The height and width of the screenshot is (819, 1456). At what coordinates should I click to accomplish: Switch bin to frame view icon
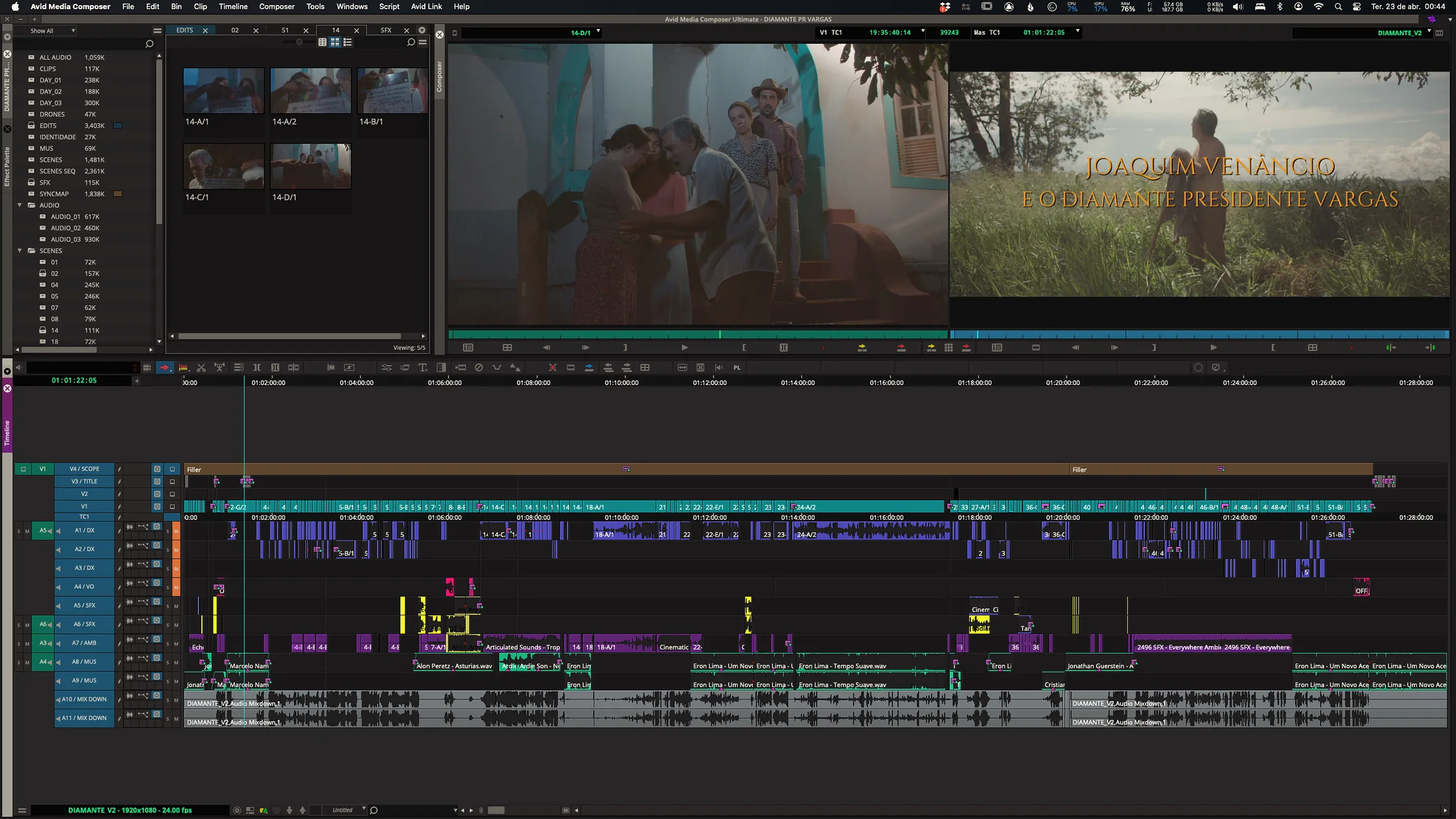335,42
